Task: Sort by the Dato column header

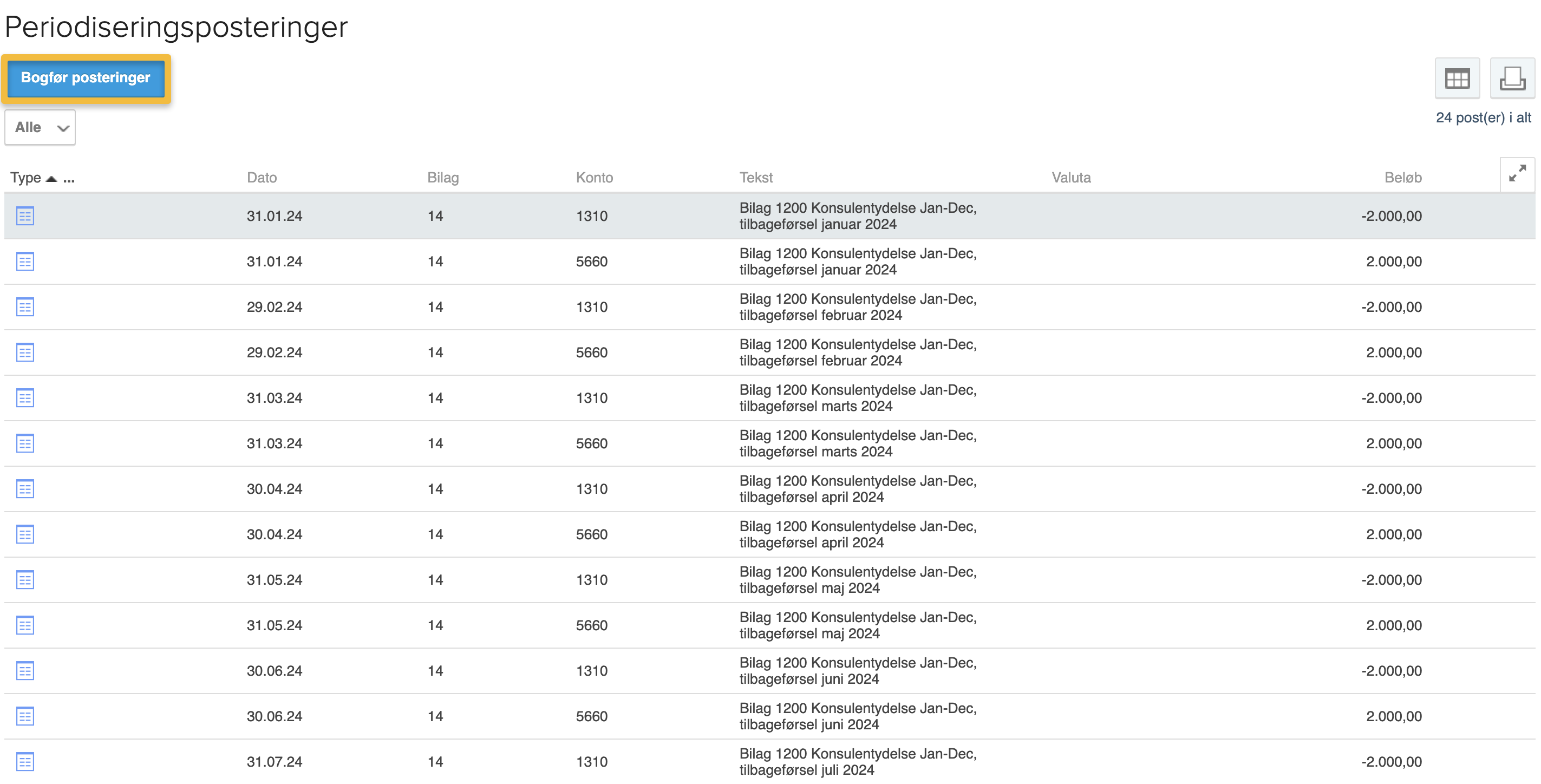Action: pyautogui.click(x=262, y=178)
